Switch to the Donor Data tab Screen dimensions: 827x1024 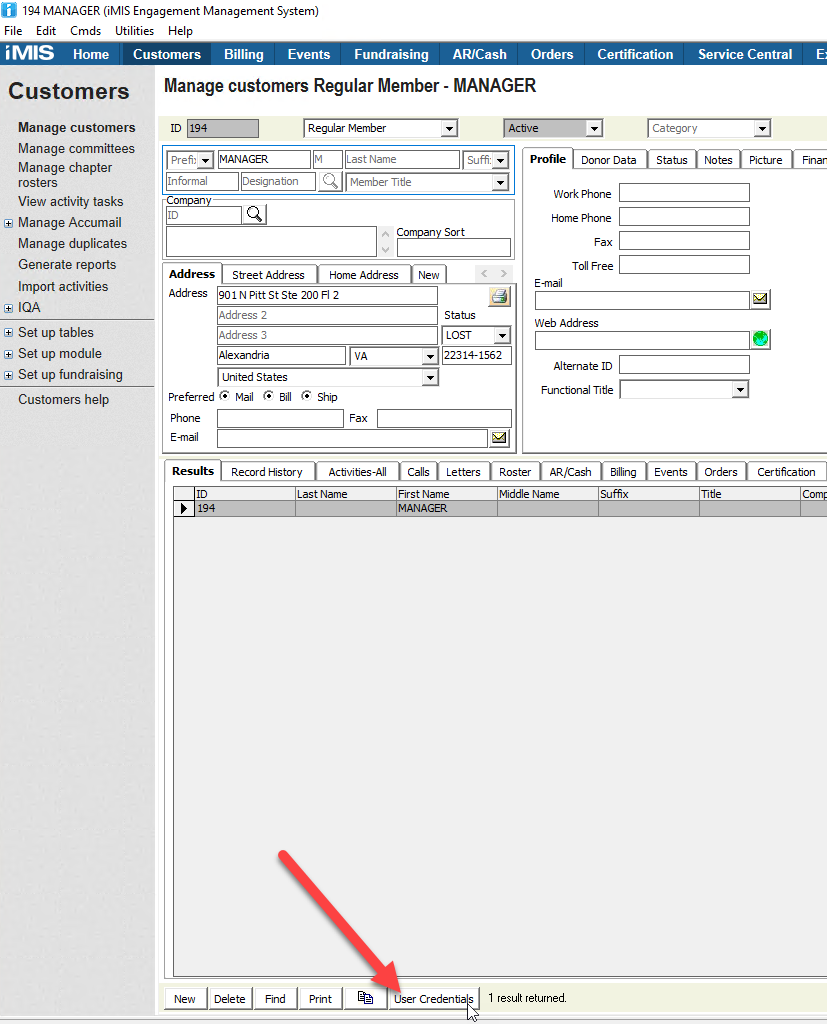click(x=608, y=160)
